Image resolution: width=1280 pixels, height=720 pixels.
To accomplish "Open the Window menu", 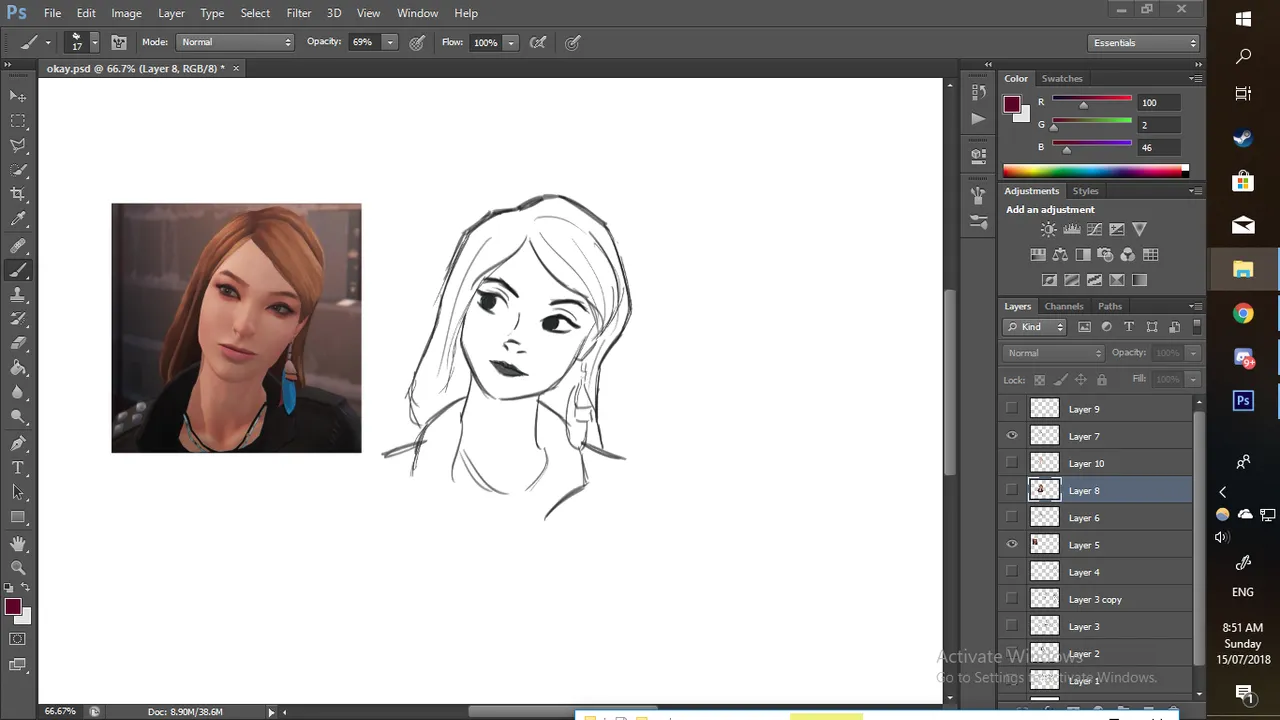I will click(x=417, y=13).
